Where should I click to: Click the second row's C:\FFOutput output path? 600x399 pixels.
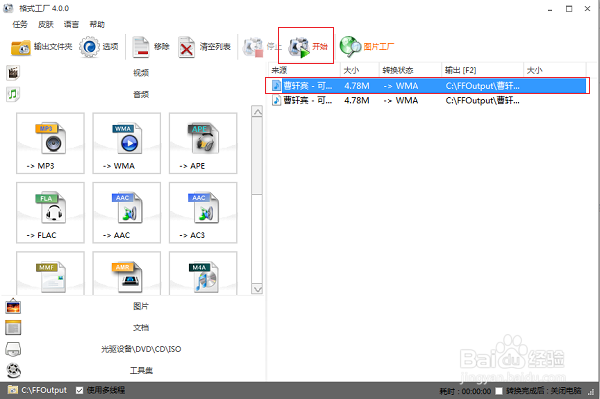[483, 101]
